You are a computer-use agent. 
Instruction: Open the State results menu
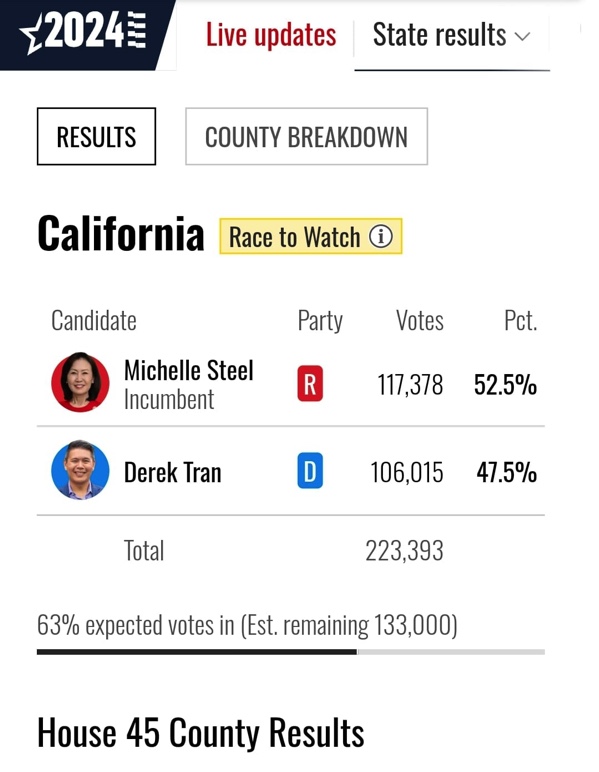[x=451, y=35]
